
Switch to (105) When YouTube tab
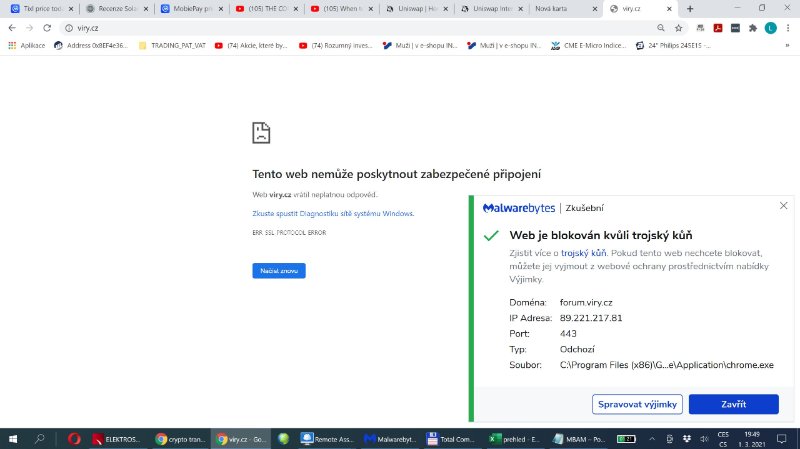pos(341,9)
